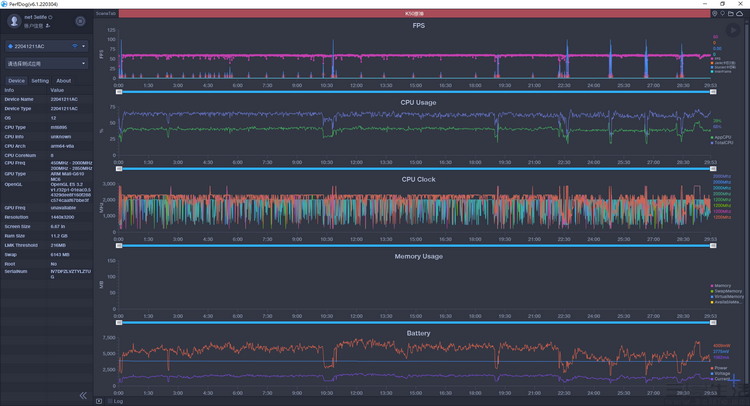Screen dimensions: 750x406
Task: Click the OpenGL row in info table
Action: (x=47, y=192)
